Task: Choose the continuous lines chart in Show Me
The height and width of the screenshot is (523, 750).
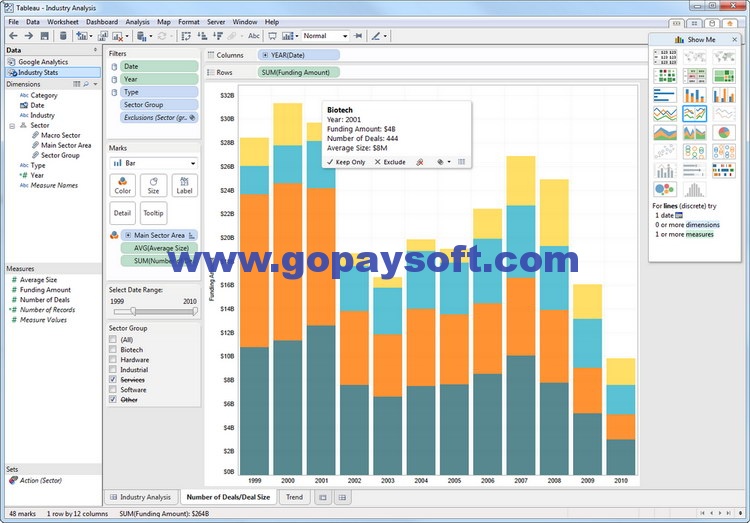Action: point(665,113)
